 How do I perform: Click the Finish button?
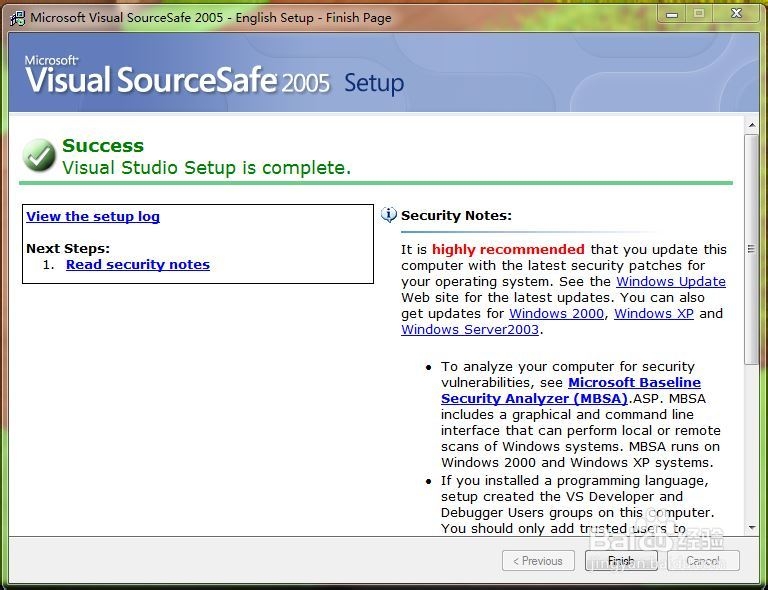click(x=621, y=561)
